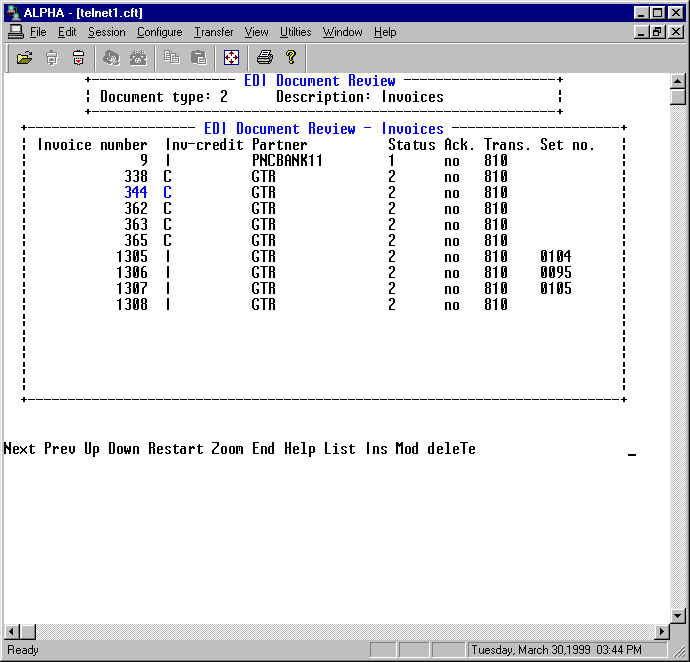Click invoice 1305 in the list
This screenshot has height=662, width=690.
click(x=131, y=257)
